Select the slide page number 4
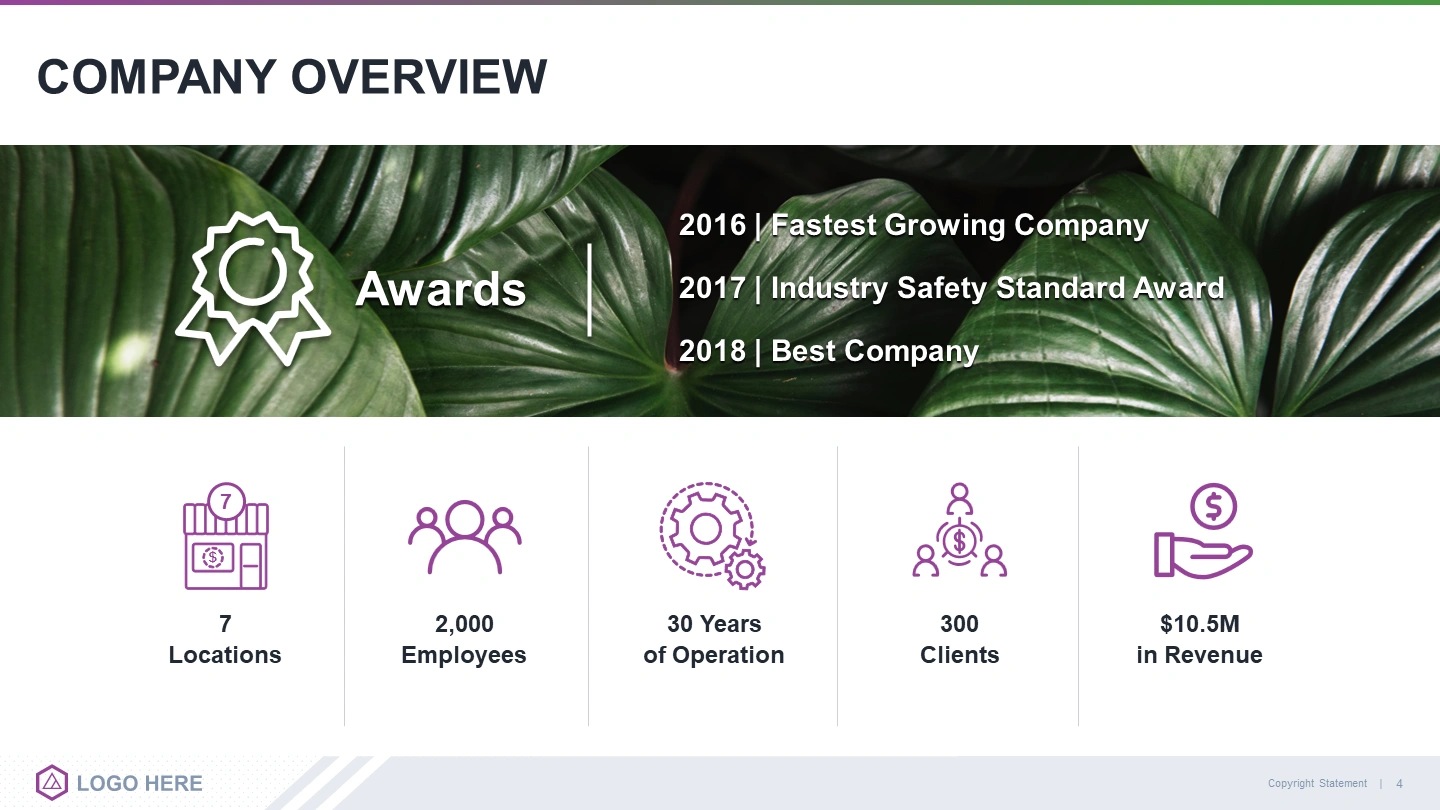The height and width of the screenshot is (810, 1440). click(1400, 783)
